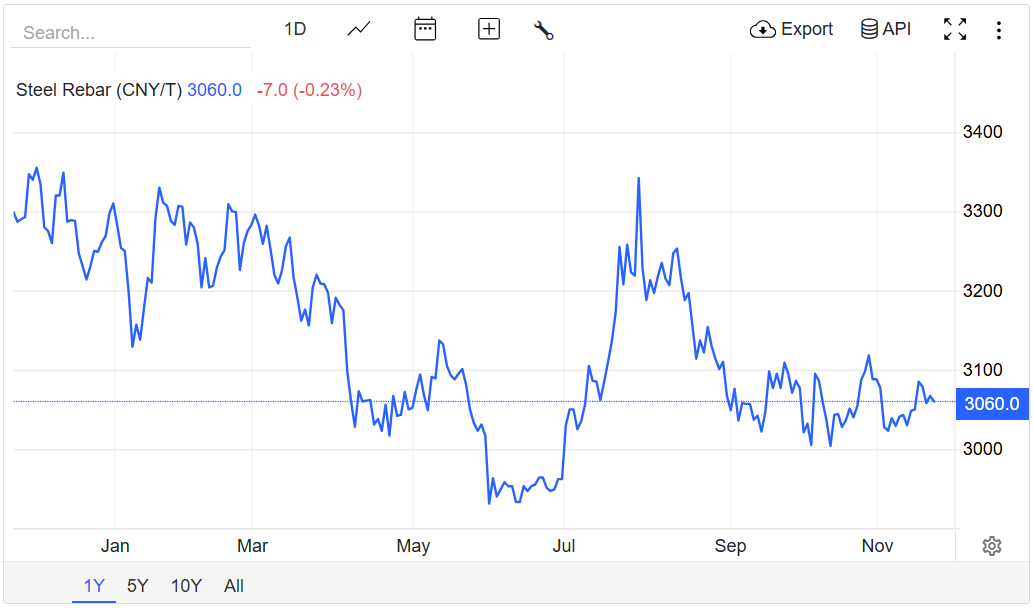Click the plus compare/add indicator icon

coord(489,29)
